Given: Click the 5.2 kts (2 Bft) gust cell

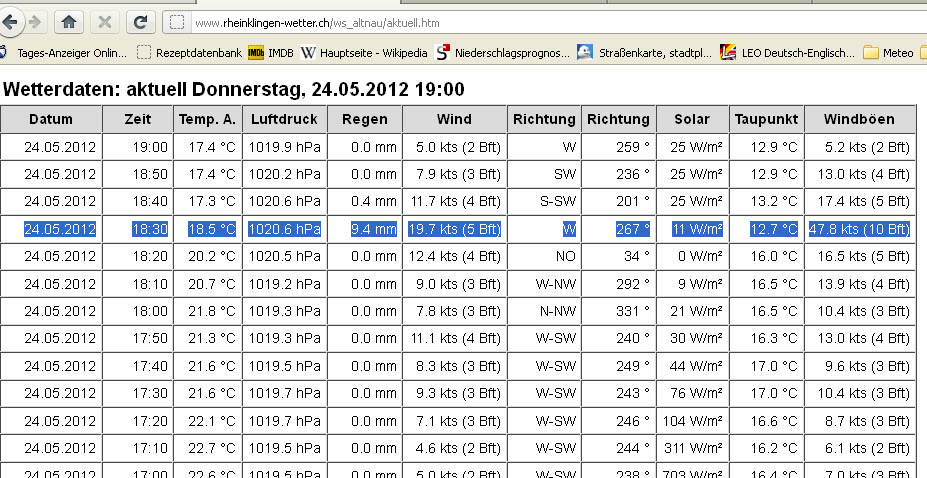Looking at the screenshot, I should 860,147.
